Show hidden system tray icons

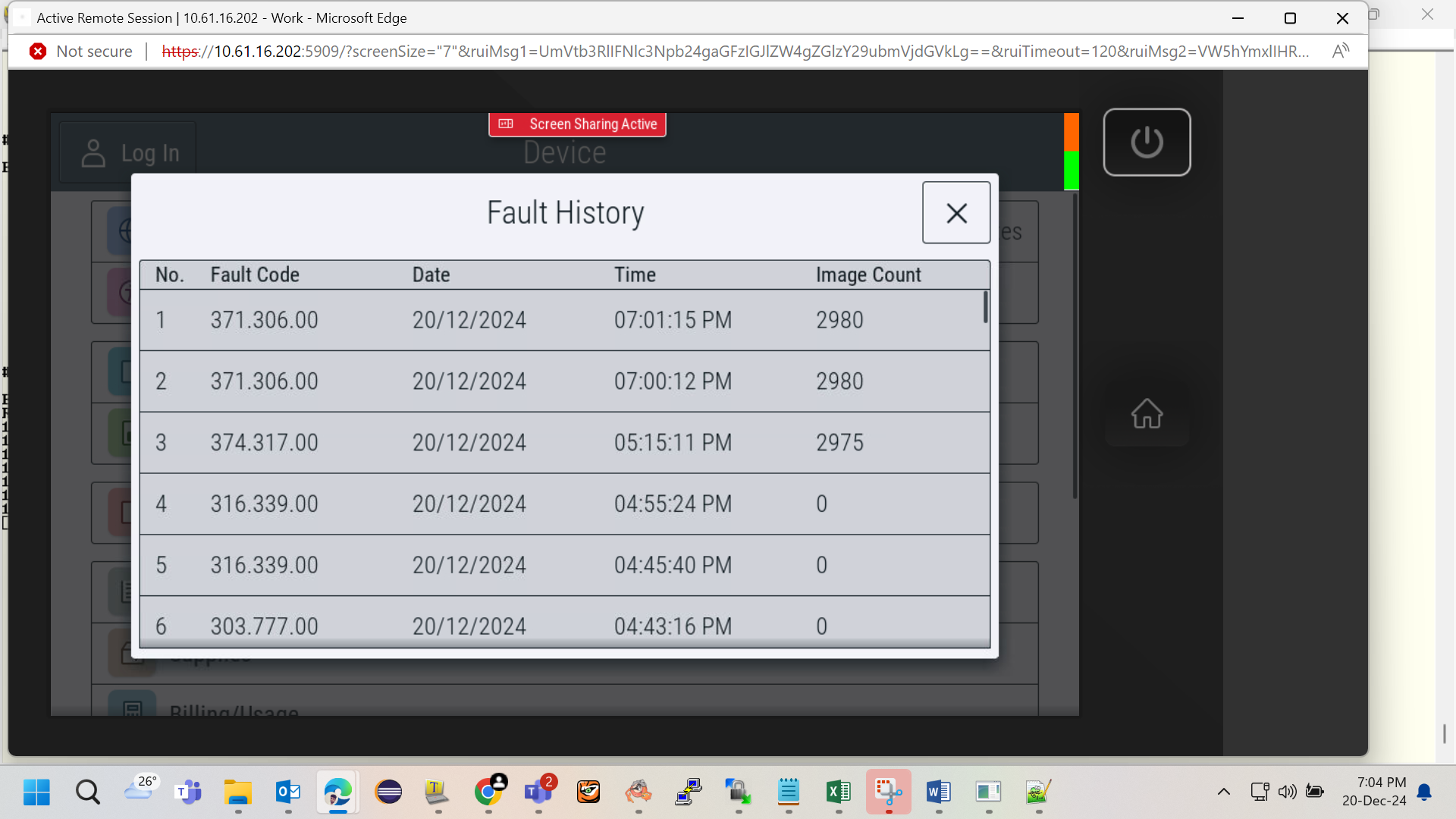coord(1223,792)
